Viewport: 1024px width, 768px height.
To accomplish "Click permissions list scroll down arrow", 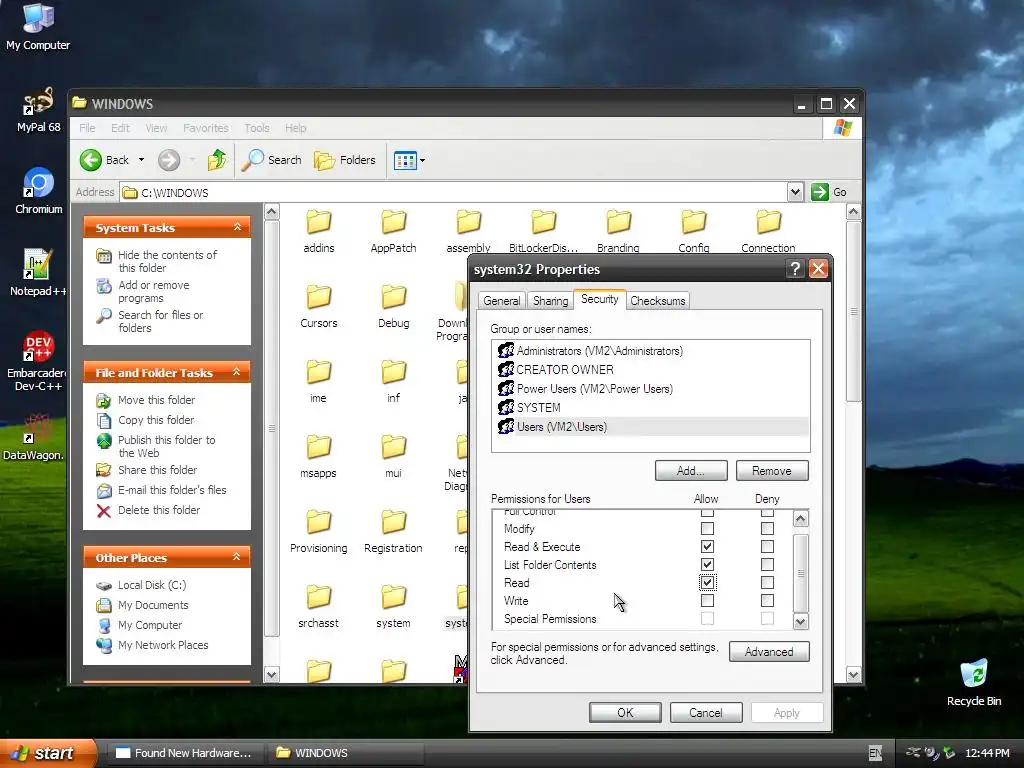I will point(801,622).
